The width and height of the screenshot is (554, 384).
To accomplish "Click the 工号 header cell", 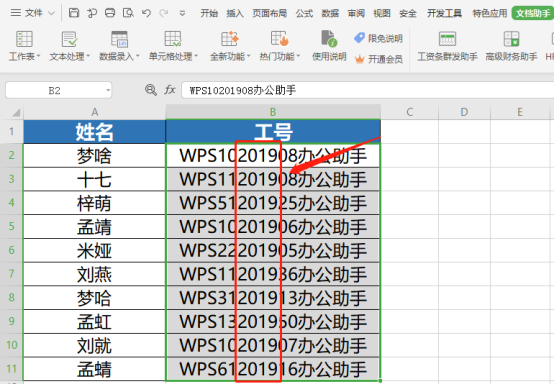I will tap(273, 132).
